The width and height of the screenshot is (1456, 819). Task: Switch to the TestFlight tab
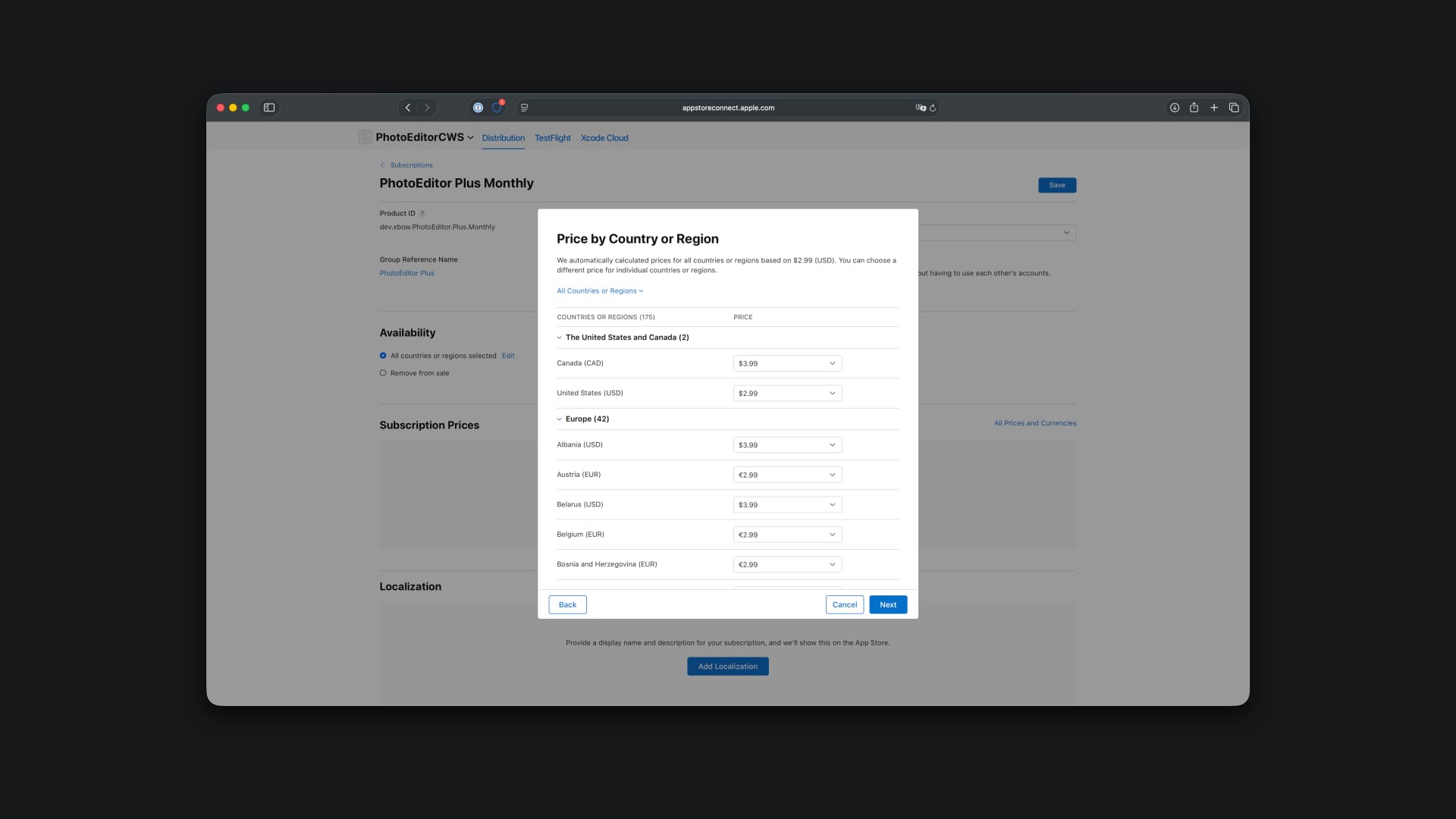(x=552, y=138)
